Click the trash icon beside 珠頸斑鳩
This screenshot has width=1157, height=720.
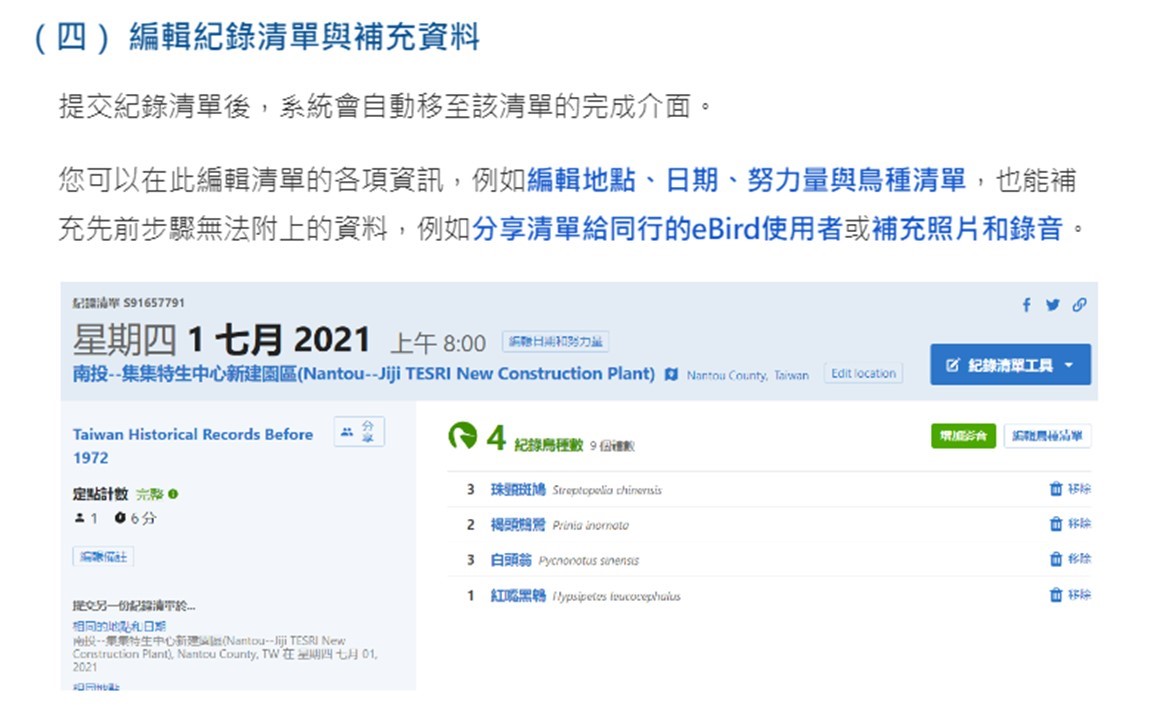click(x=1056, y=489)
